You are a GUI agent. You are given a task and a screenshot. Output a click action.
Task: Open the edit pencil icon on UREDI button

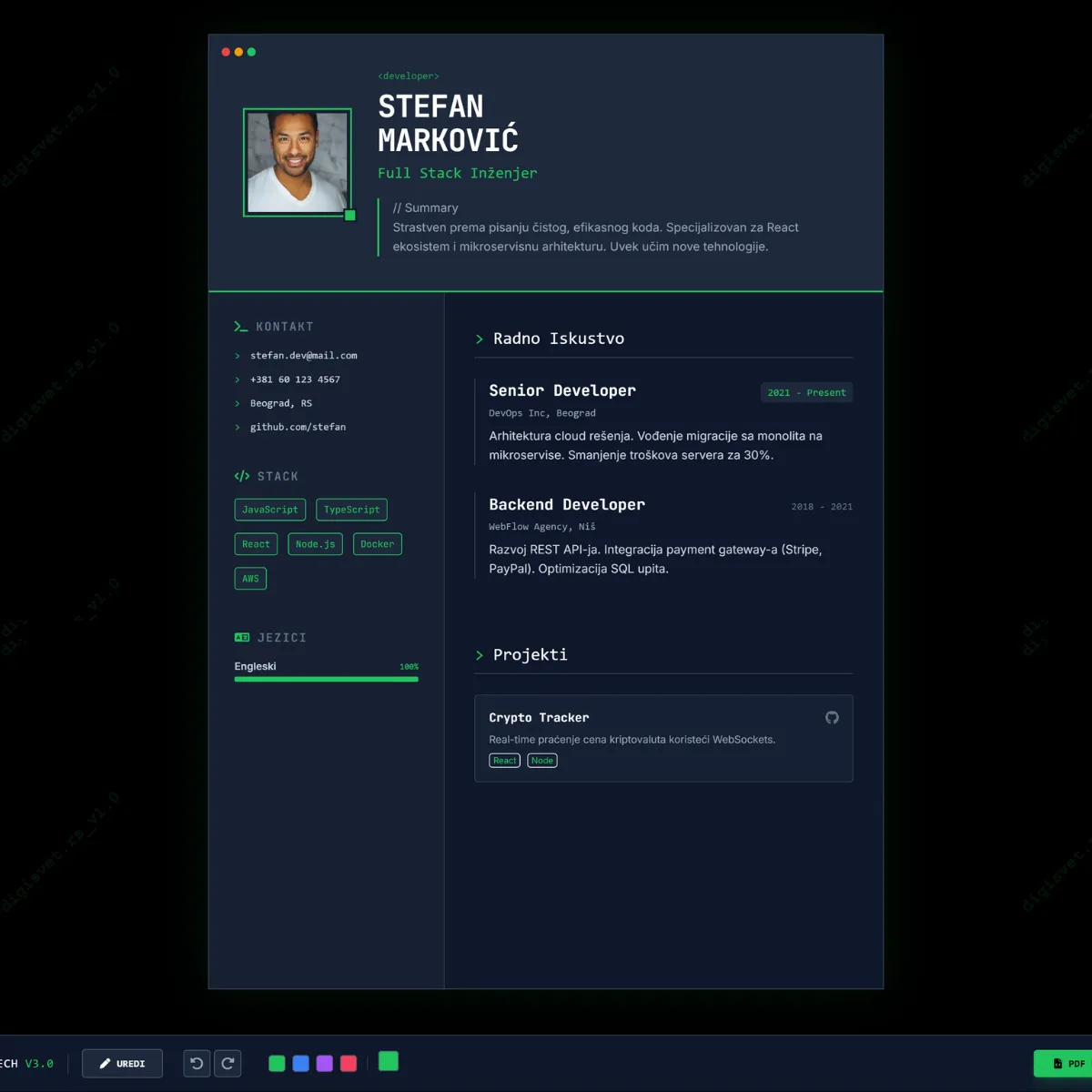click(x=104, y=1063)
